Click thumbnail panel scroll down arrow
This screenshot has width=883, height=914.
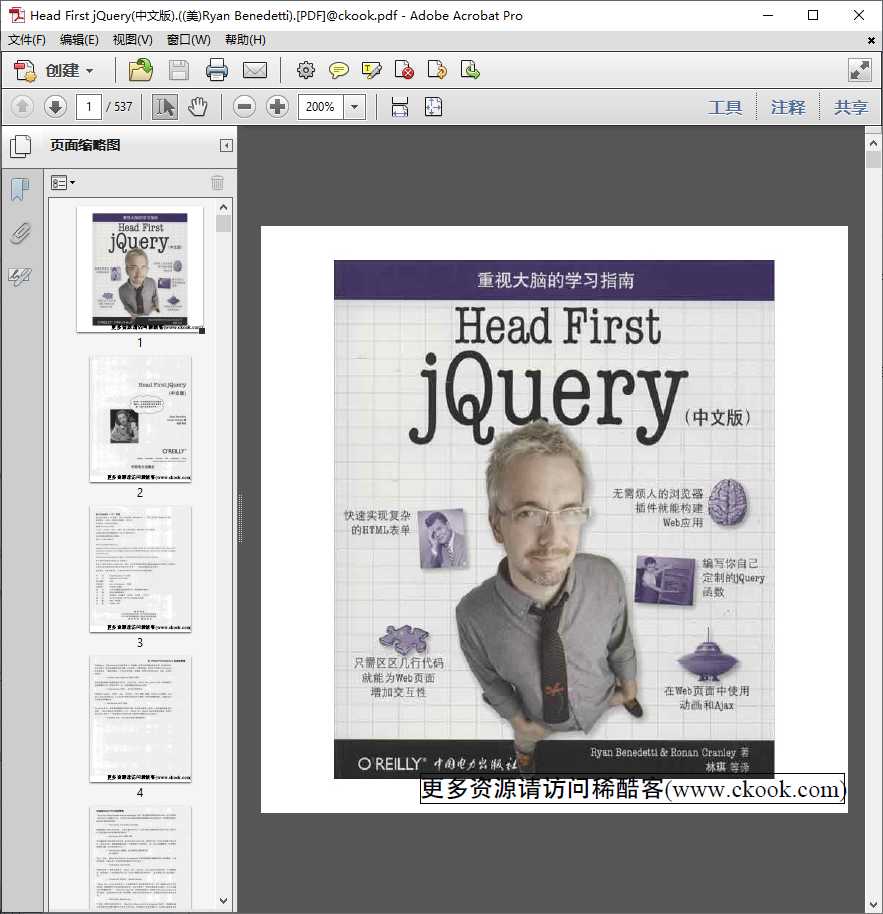(x=223, y=901)
